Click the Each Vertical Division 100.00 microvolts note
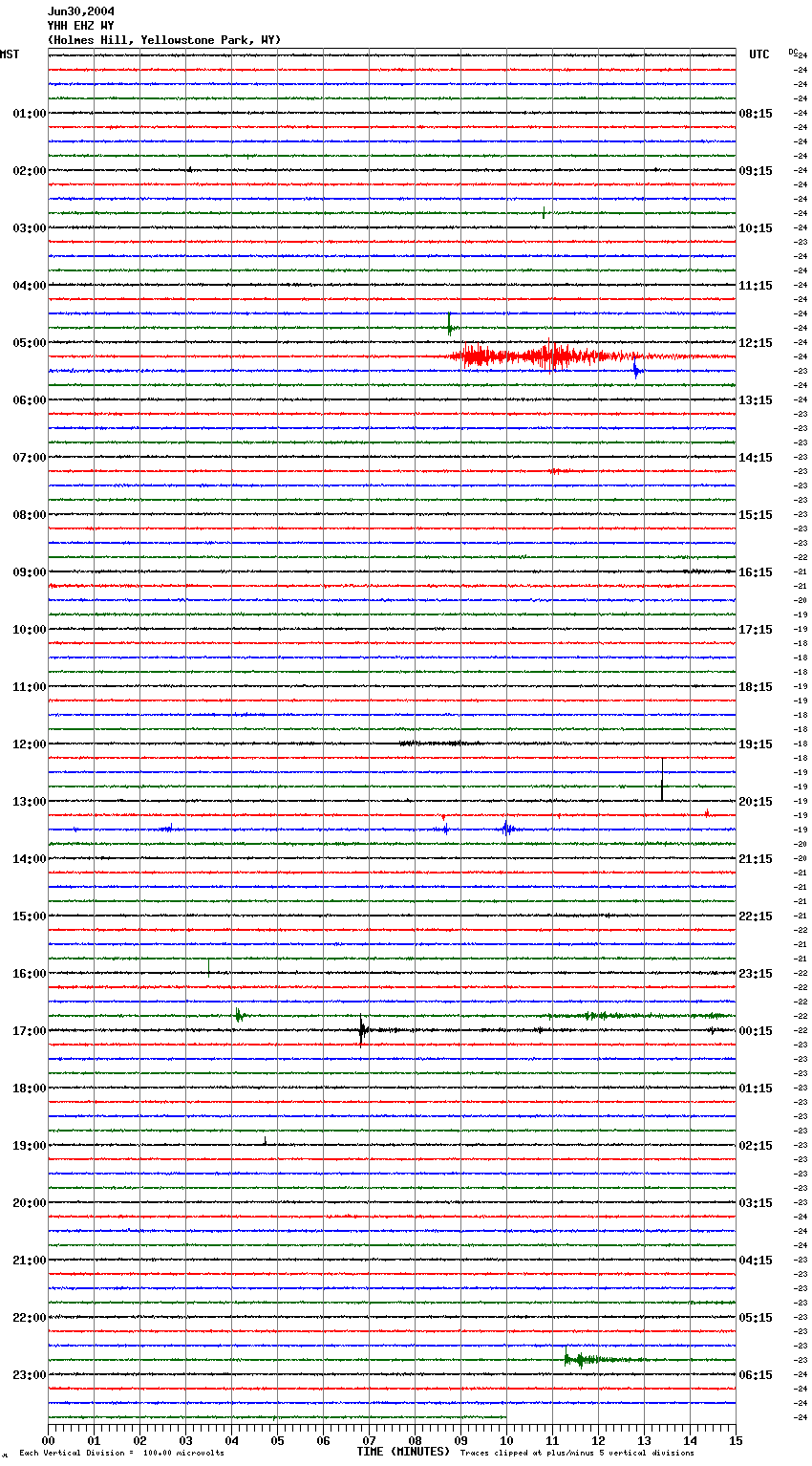Viewport: 812px width, 1466px height. coord(121,1453)
